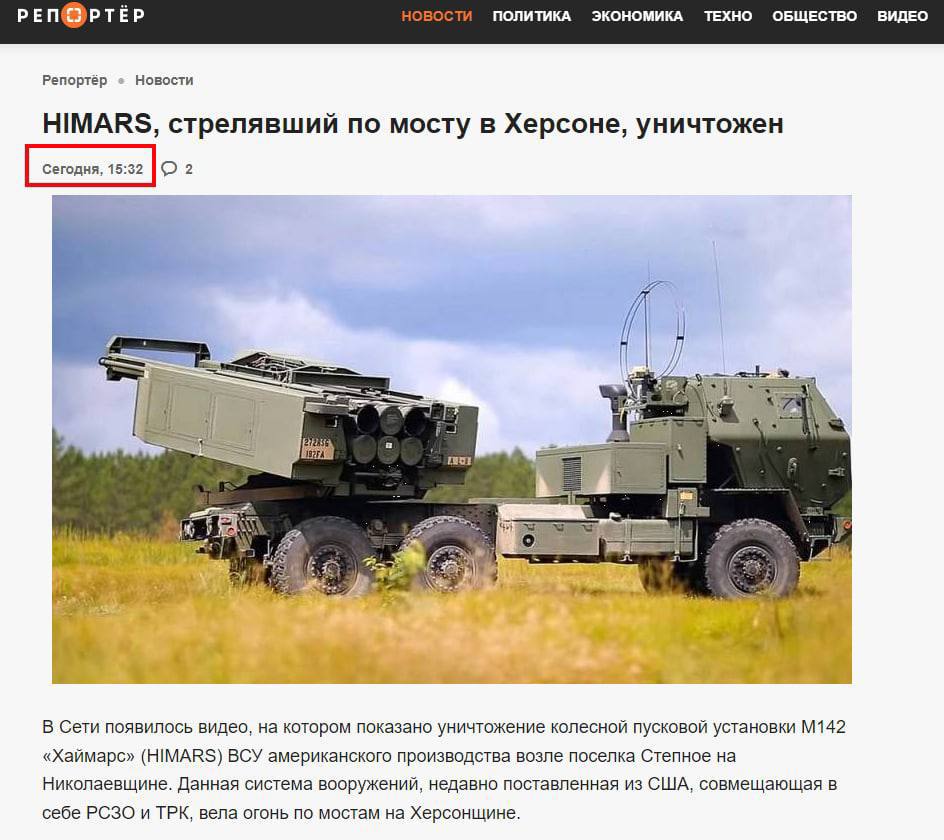Navigate to the ОБЩЕСТВО section
The image size is (944, 840).
[x=815, y=16]
